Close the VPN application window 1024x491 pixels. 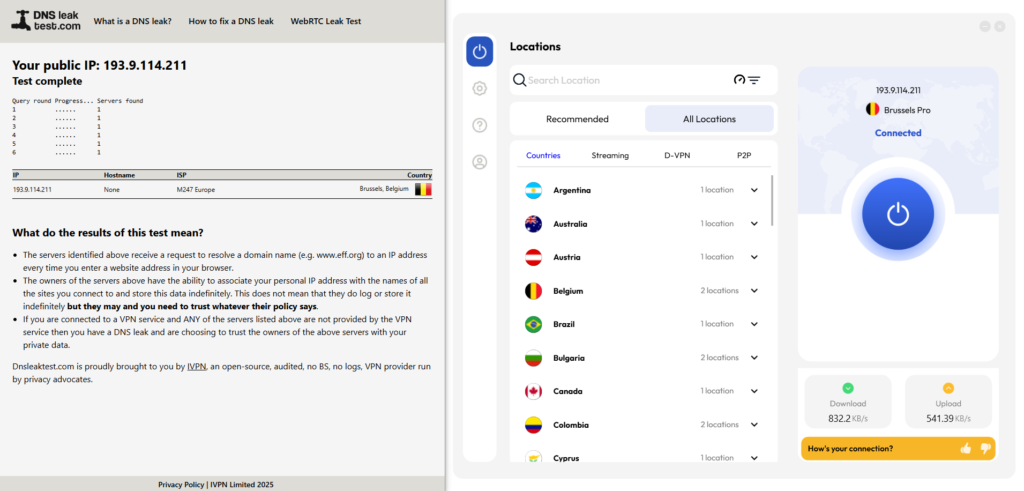point(1000,27)
